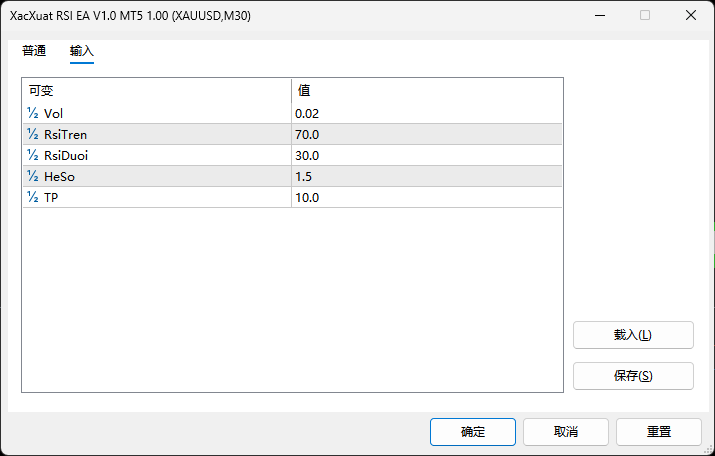The height and width of the screenshot is (456, 715).
Task: Select the Vol value field showing 0.02
Action: [426, 113]
